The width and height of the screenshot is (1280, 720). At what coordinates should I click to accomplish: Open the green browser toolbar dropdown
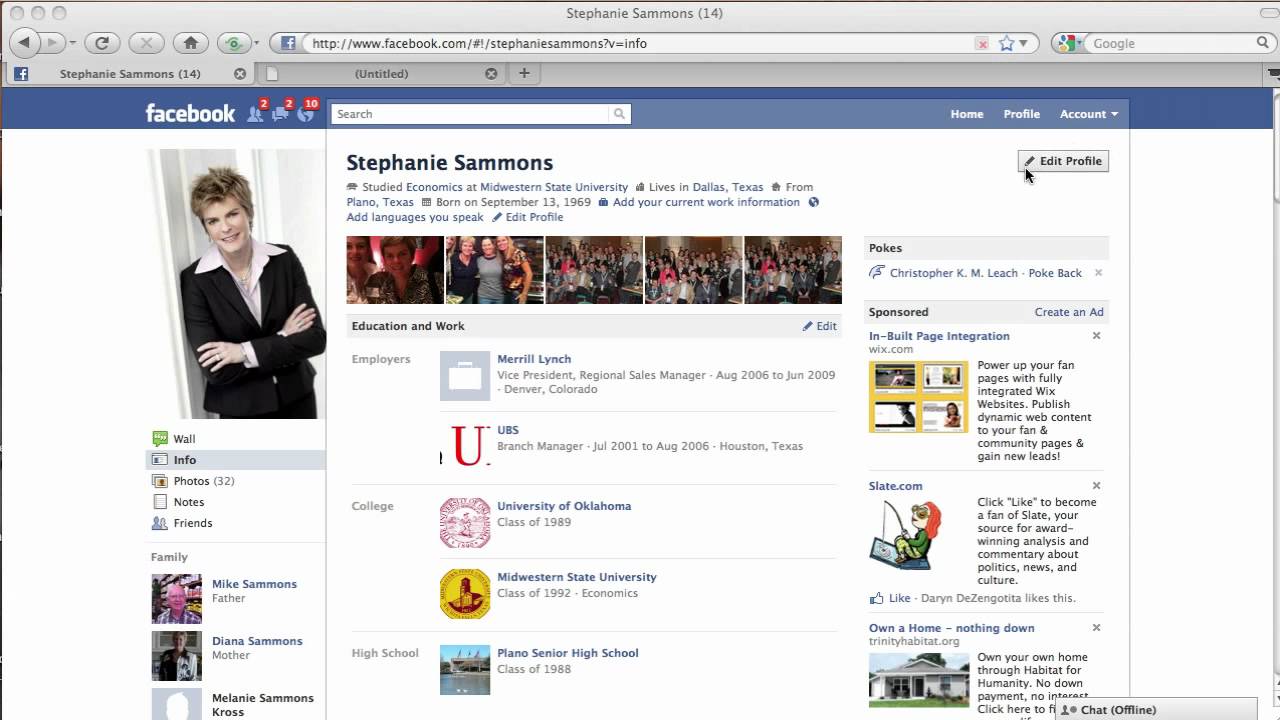pos(256,43)
